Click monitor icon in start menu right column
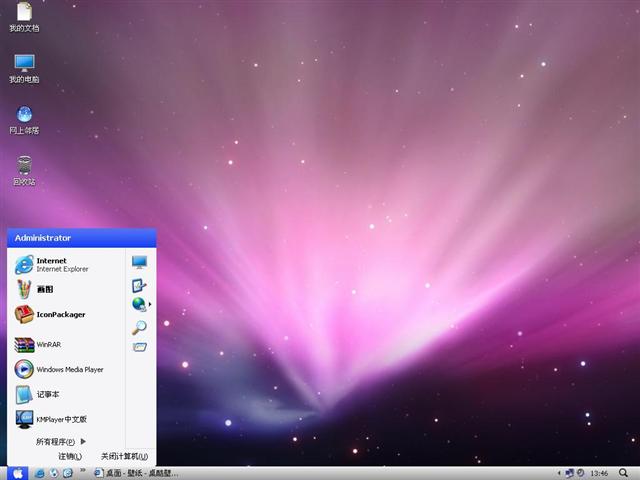This screenshot has width=640, height=480. tap(140, 262)
